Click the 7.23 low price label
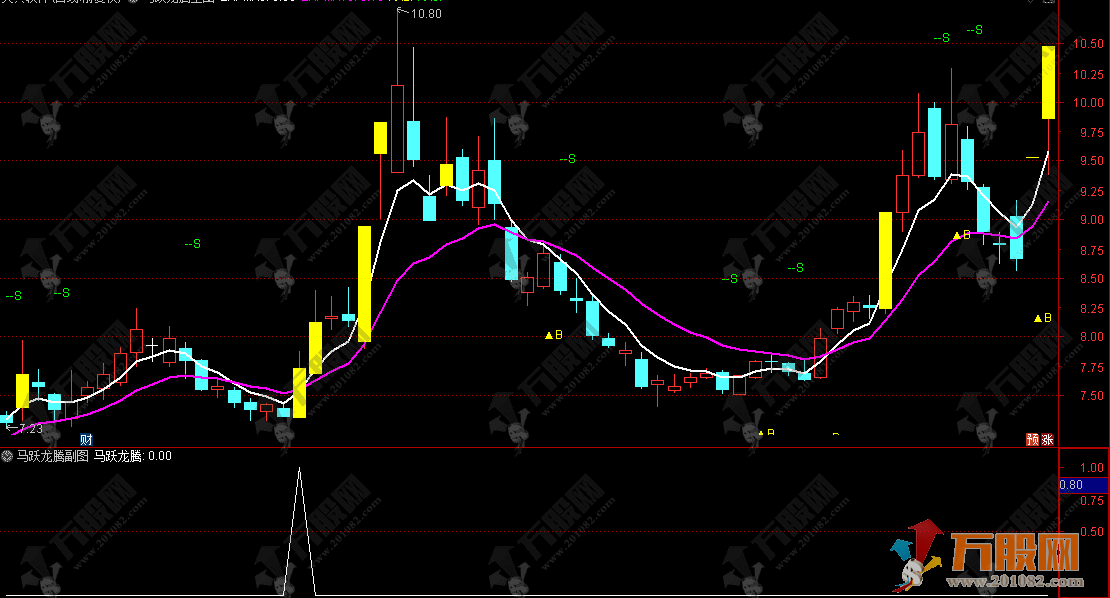This screenshot has width=1110, height=598. point(30,428)
